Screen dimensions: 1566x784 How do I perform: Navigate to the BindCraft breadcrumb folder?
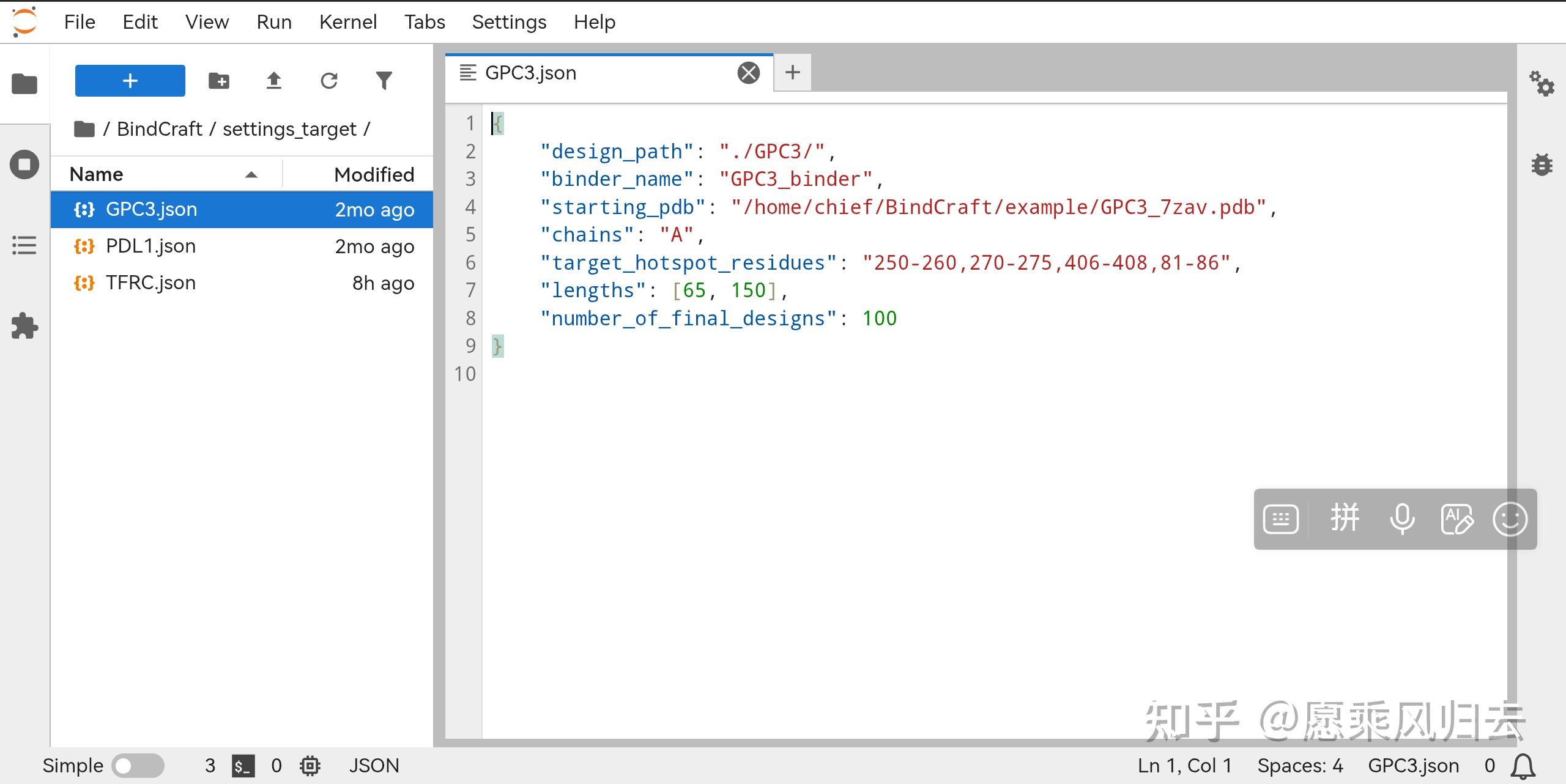pyautogui.click(x=159, y=129)
